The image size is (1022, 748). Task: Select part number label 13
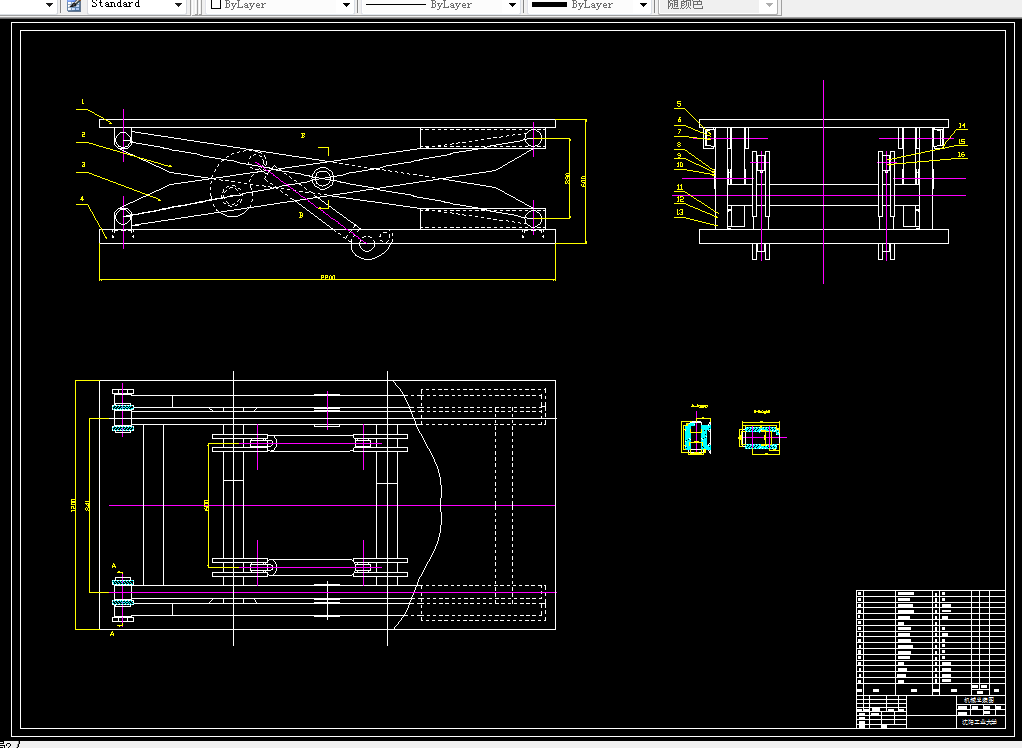680,212
